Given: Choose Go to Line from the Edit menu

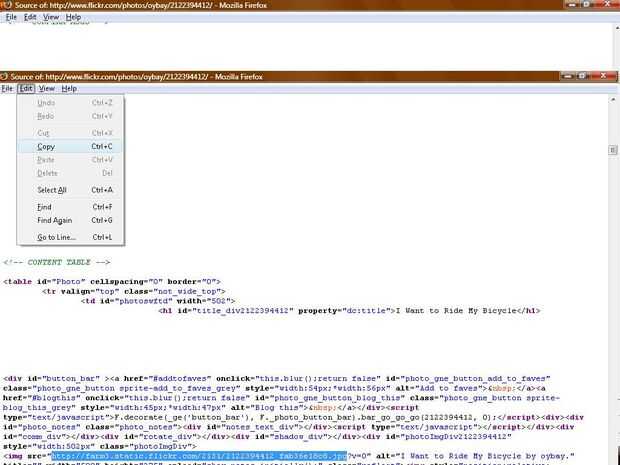Looking at the screenshot, I should click(x=70, y=237).
